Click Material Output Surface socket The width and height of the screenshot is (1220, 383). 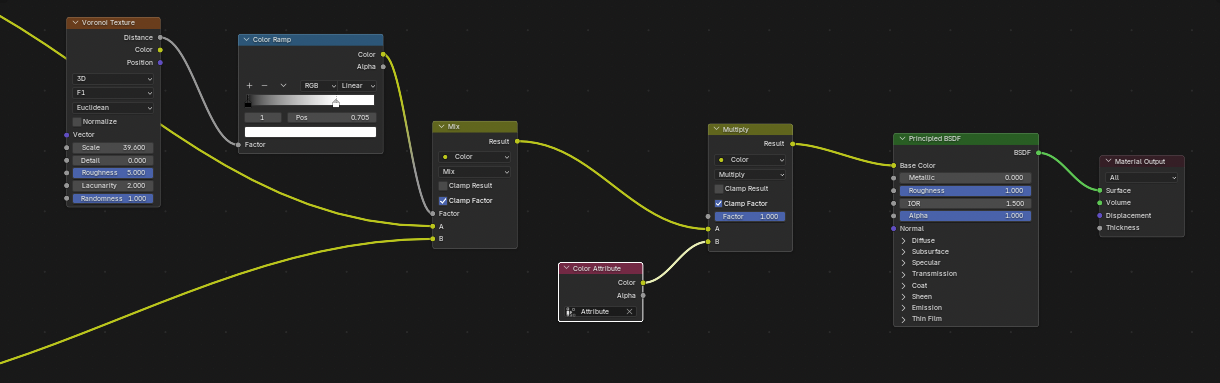click(1100, 190)
